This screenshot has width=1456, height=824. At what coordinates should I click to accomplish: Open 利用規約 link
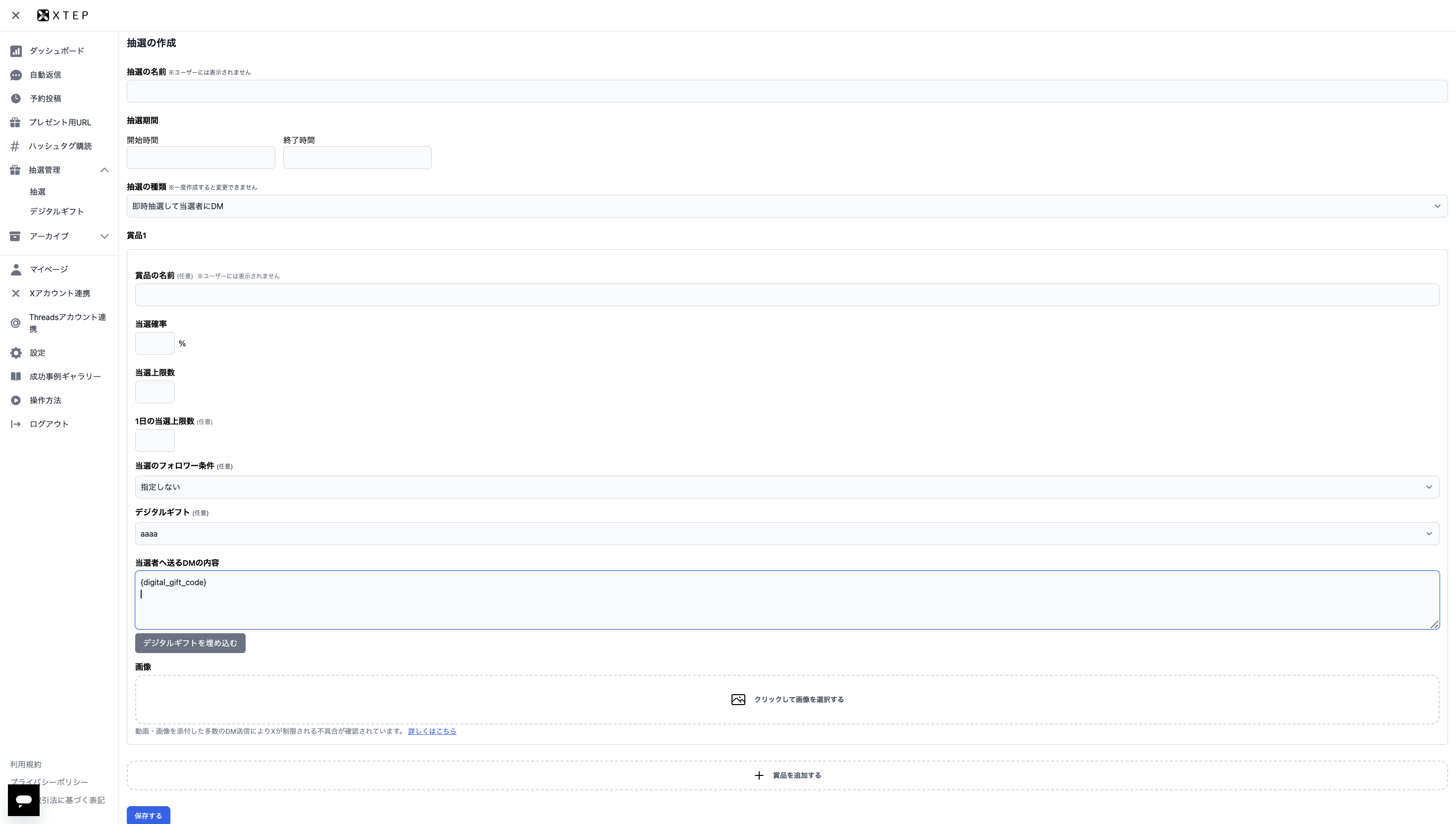(x=25, y=765)
